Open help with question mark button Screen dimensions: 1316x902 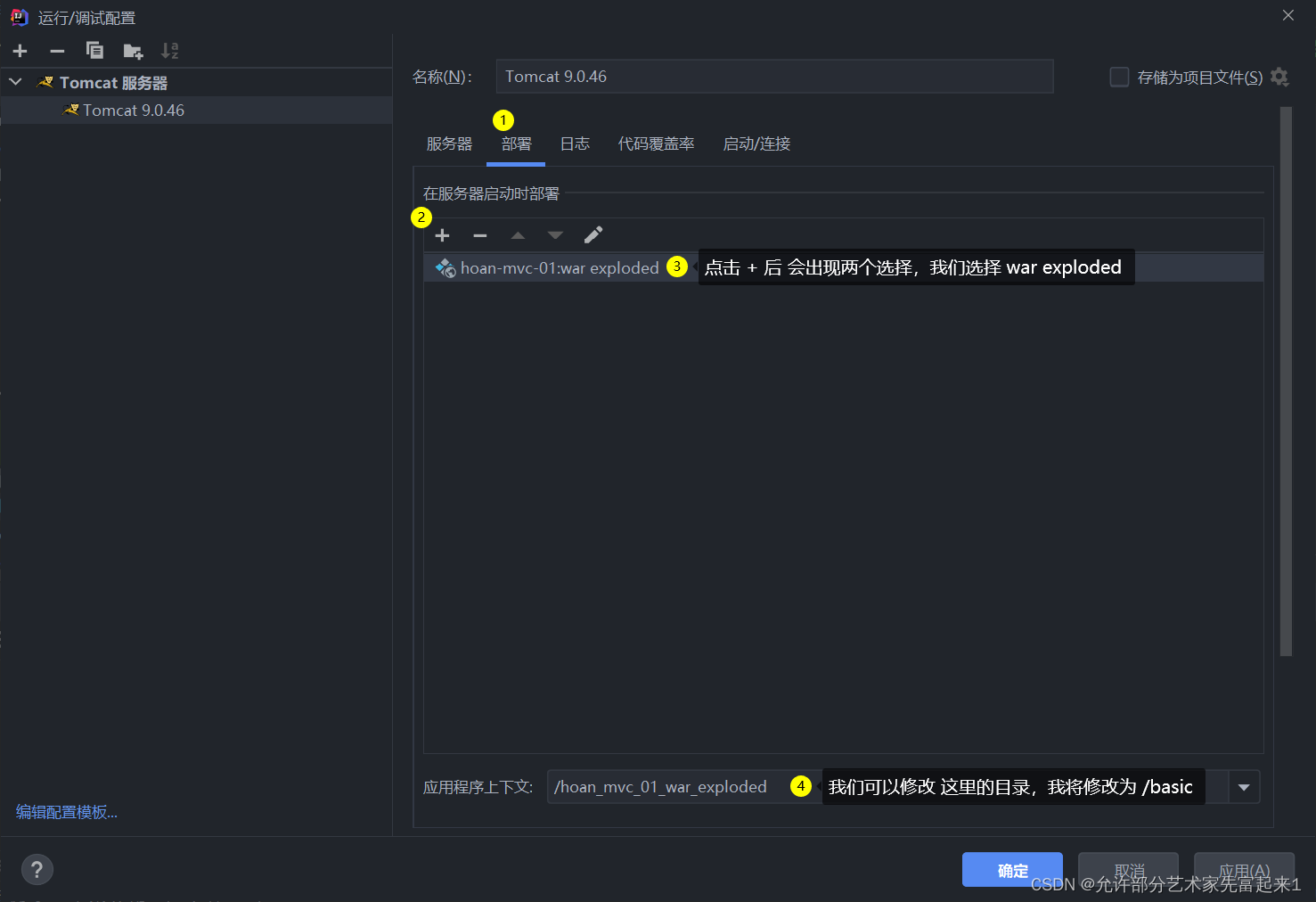coord(37,870)
